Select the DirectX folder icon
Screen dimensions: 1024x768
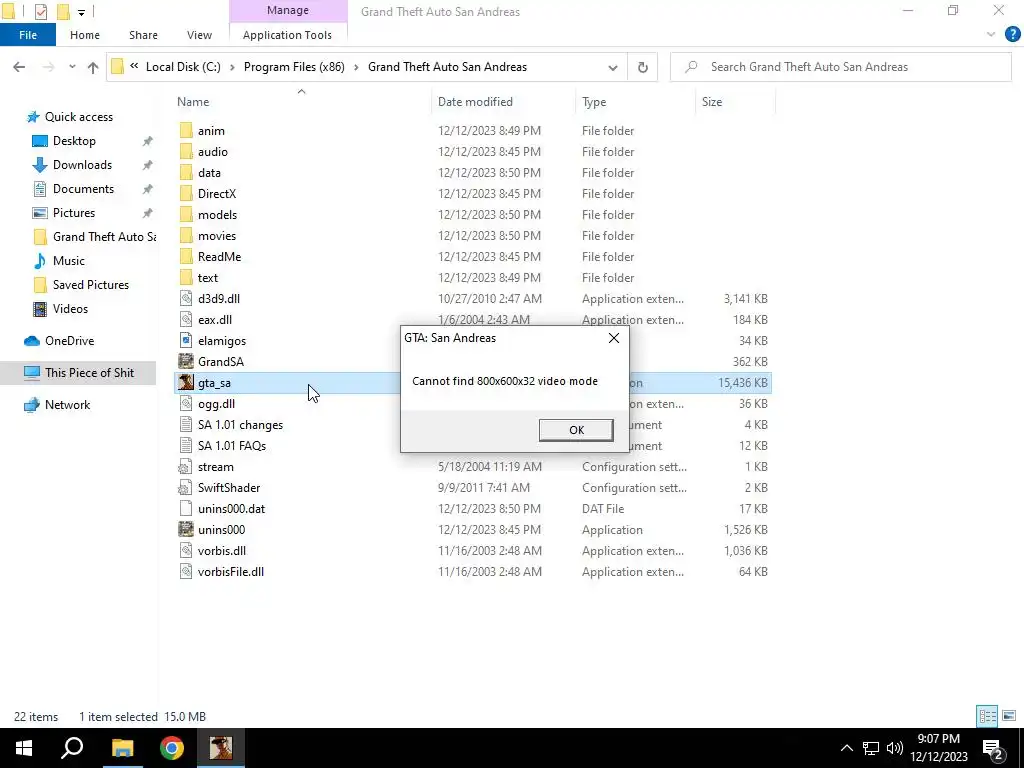186,193
